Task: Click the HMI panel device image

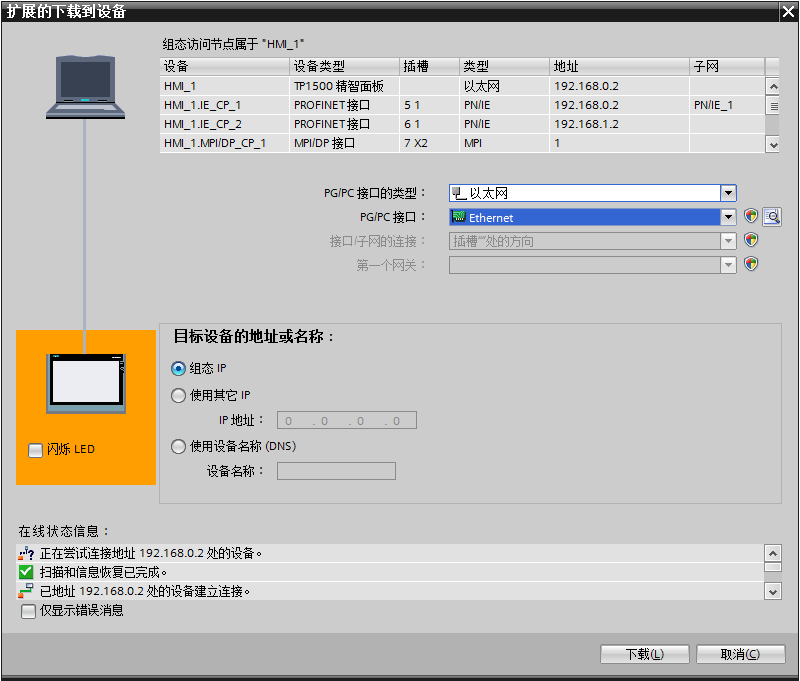Action: click(86, 383)
